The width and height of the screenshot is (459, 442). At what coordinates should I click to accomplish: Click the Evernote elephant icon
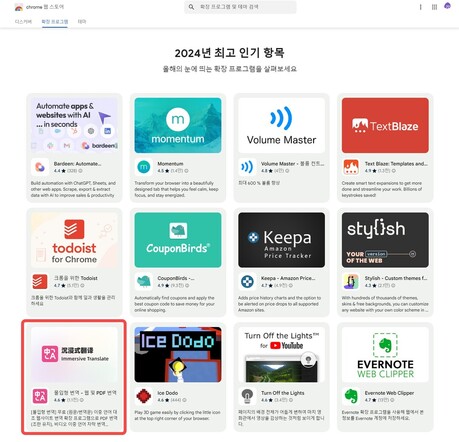point(351,396)
